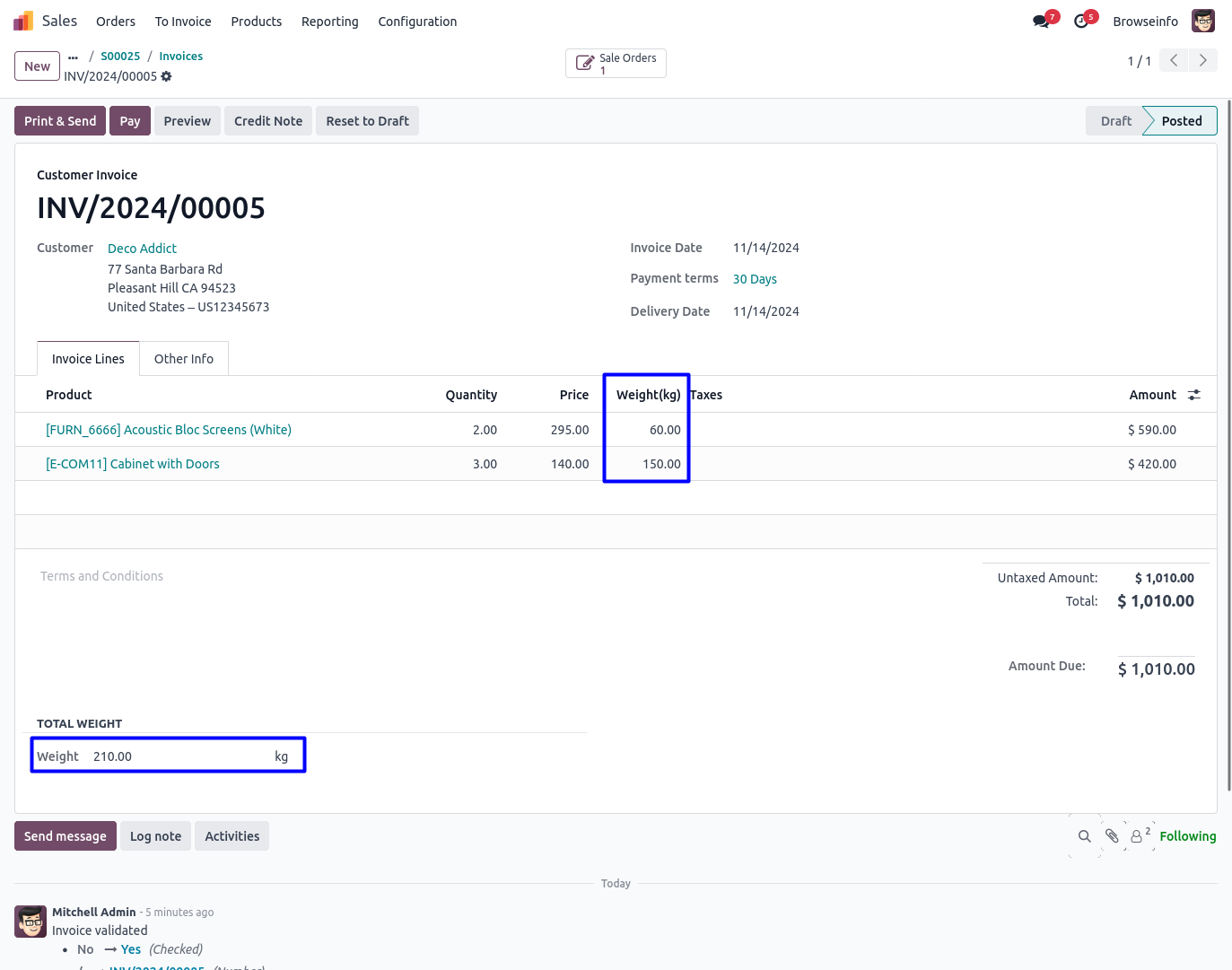Screen dimensions: 1232x970
Task: Toggle the Following subscription status
Action: (x=1187, y=836)
